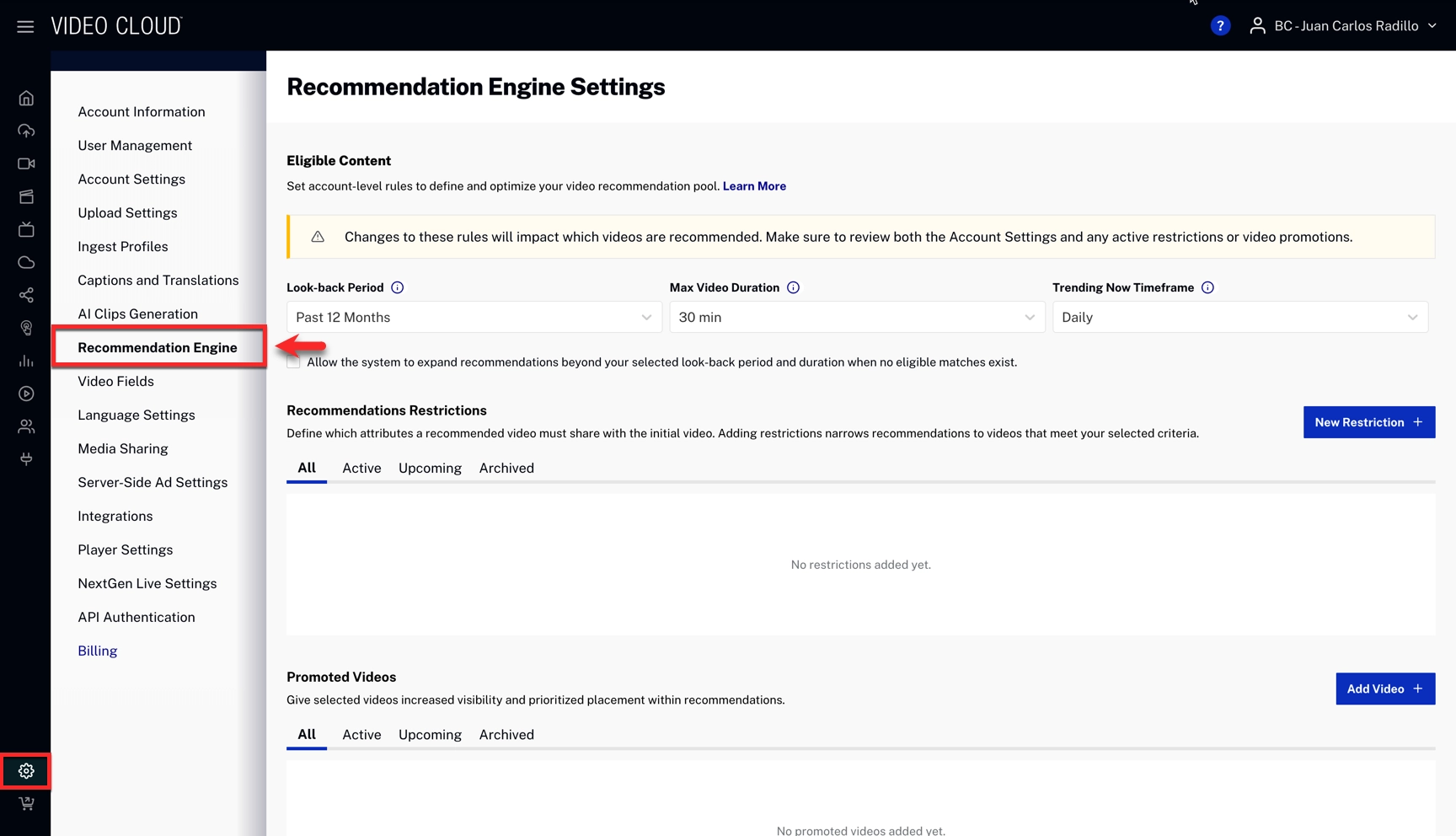The height and width of the screenshot is (836, 1456).
Task: Open the help question-mark icon
Action: 1220,25
